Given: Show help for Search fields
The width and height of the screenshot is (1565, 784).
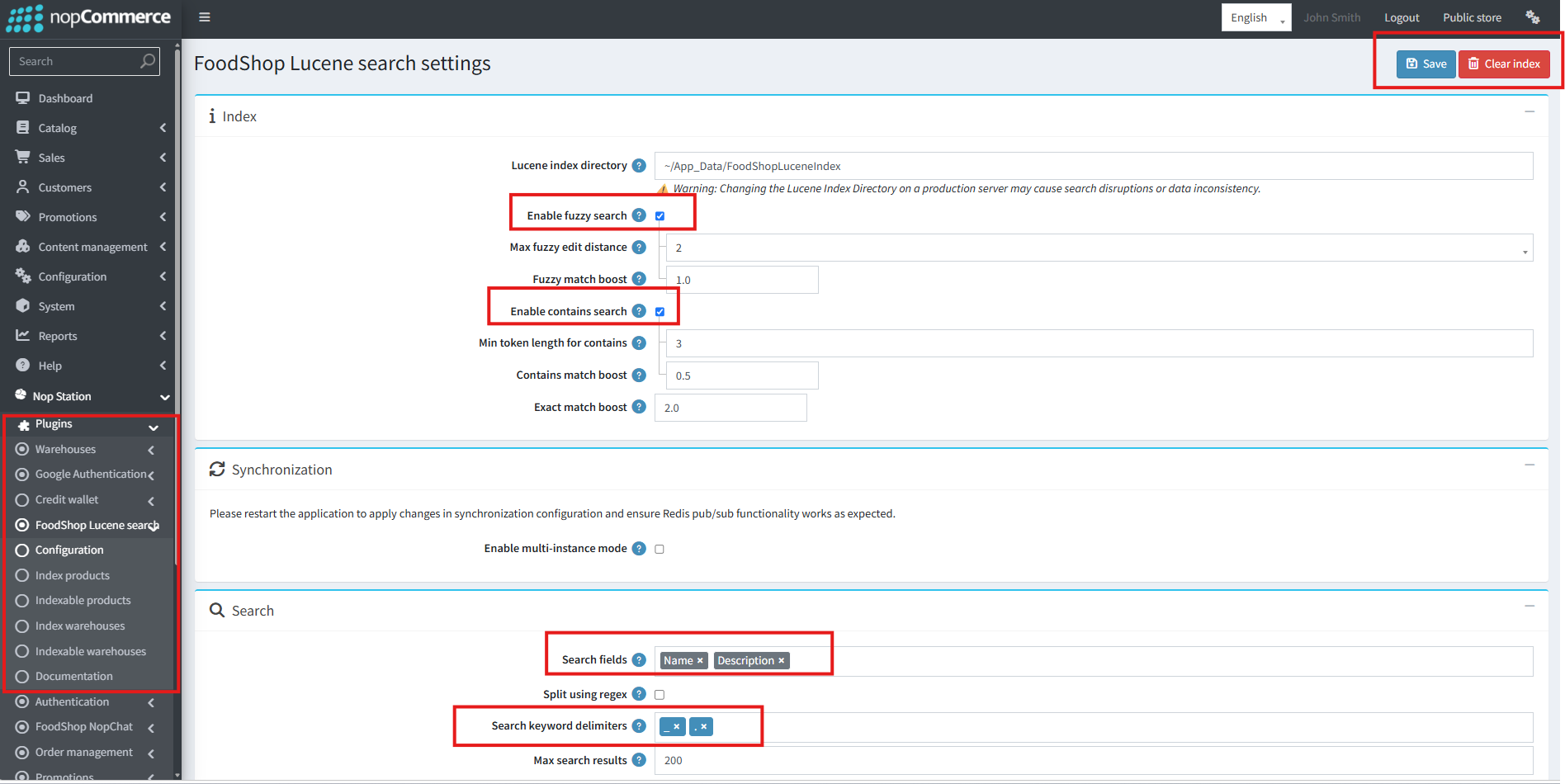Looking at the screenshot, I should [x=639, y=660].
